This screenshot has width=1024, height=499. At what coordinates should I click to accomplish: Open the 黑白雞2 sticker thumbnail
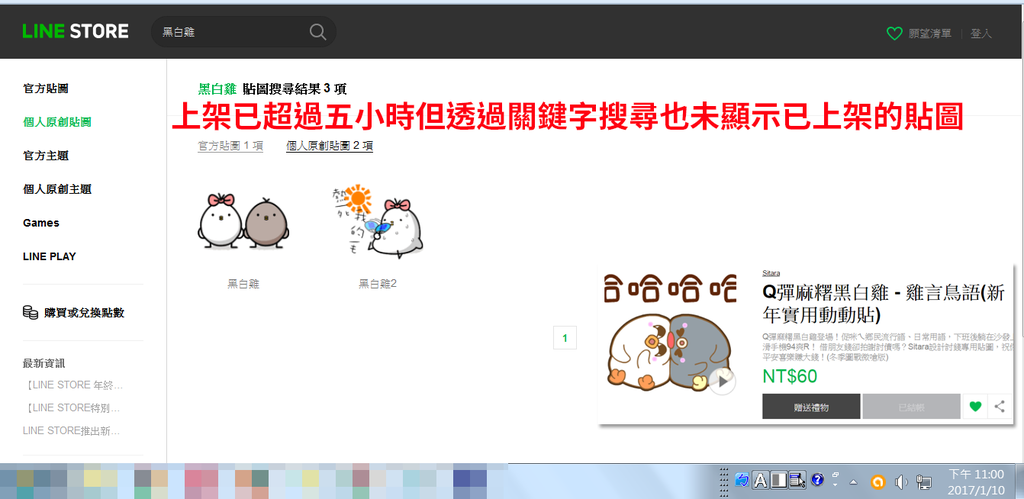click(x=376, y=221)
